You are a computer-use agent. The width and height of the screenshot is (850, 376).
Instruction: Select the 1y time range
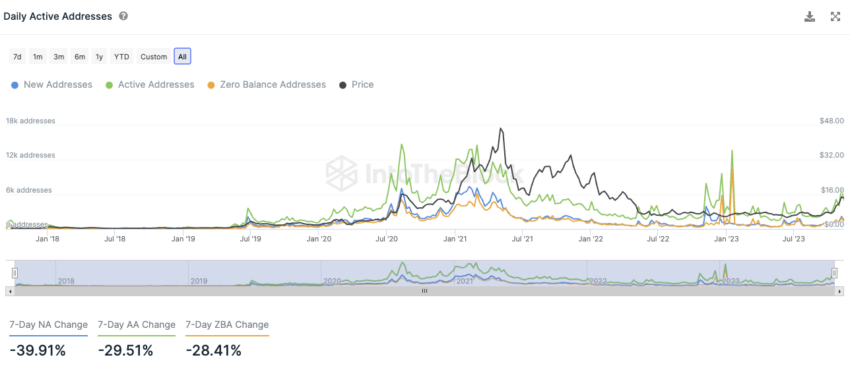[x=99, y=56]
